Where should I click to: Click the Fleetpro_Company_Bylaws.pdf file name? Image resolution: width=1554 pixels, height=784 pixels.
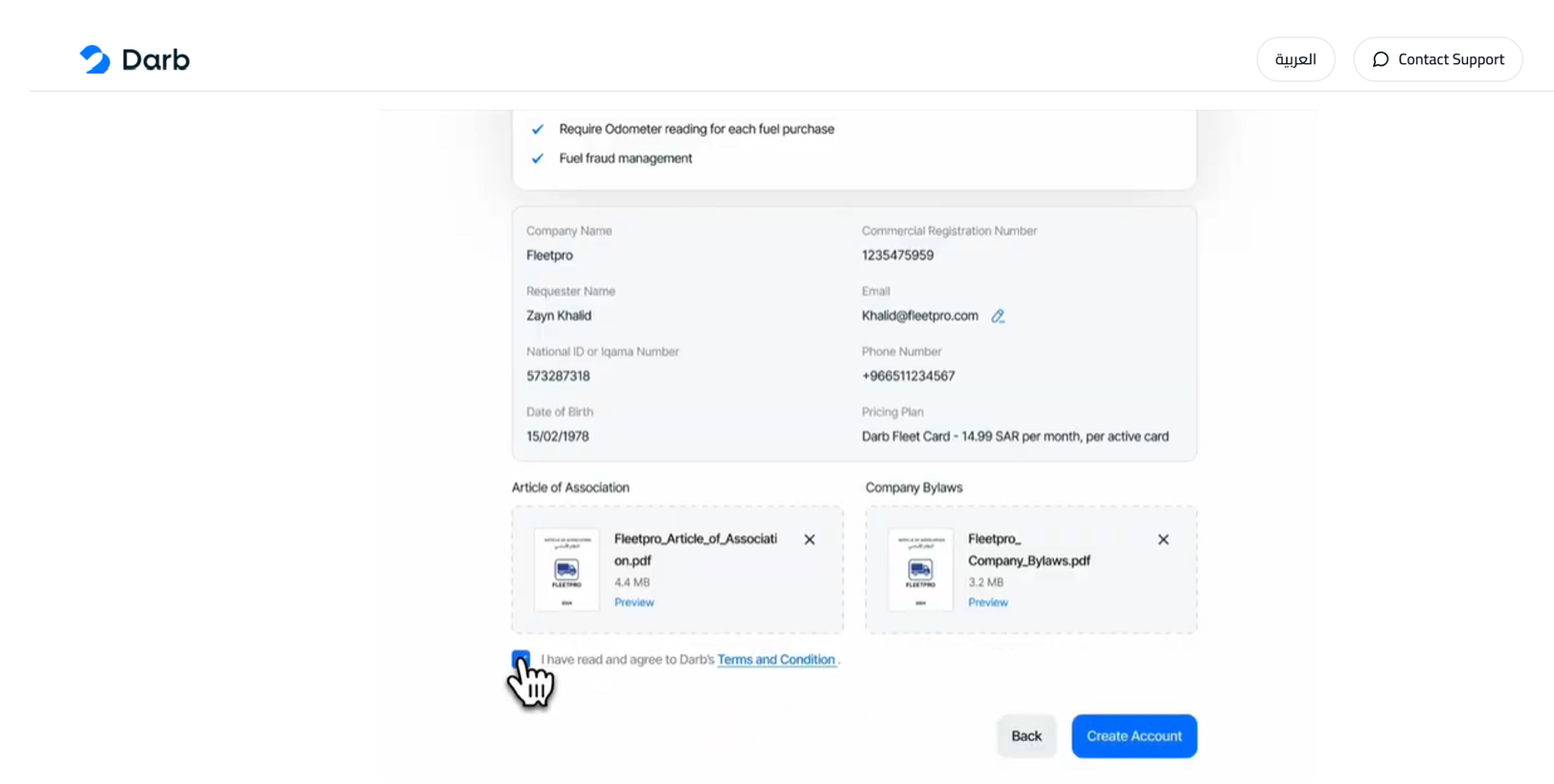tap(1029, 550)
